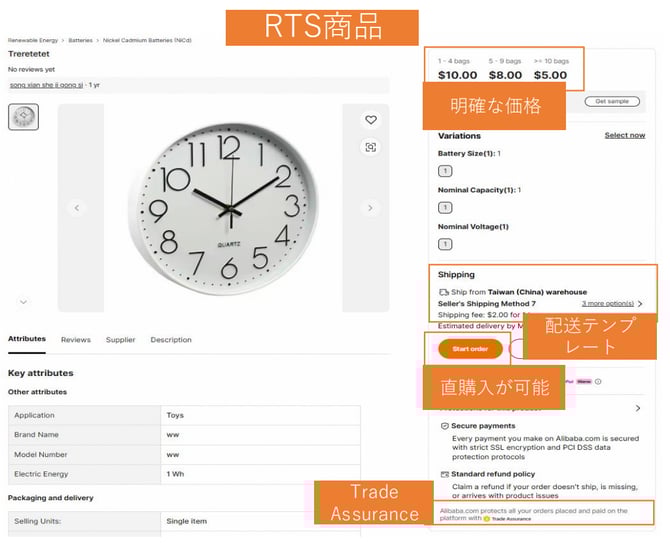
Task: Click the Standard refund policy icon
Action: 444,474
